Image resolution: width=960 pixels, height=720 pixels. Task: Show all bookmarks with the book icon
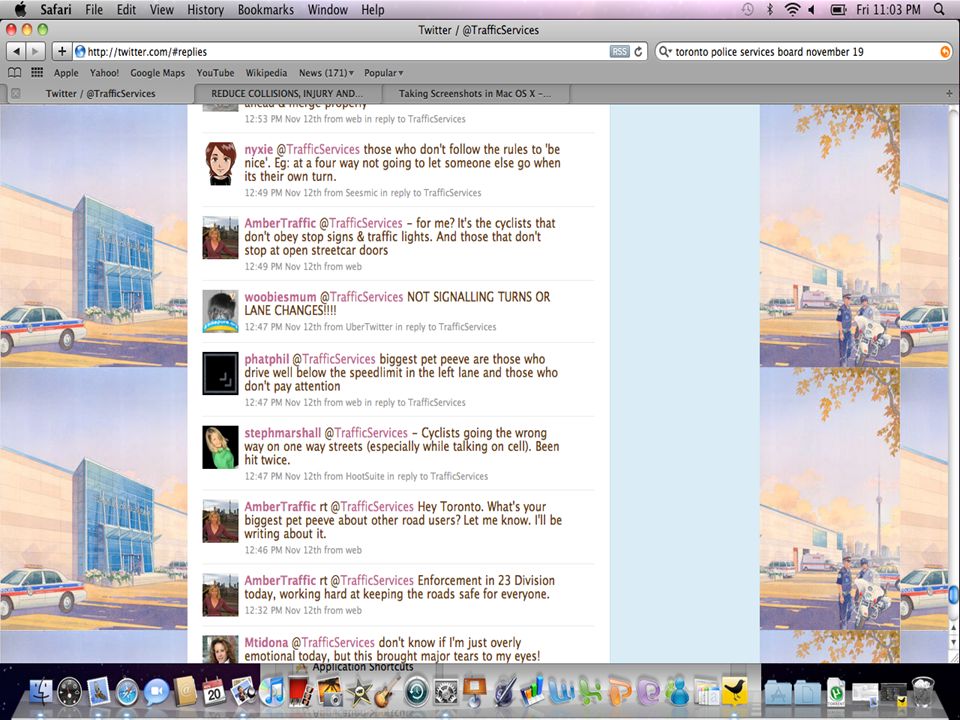point(15,72)
